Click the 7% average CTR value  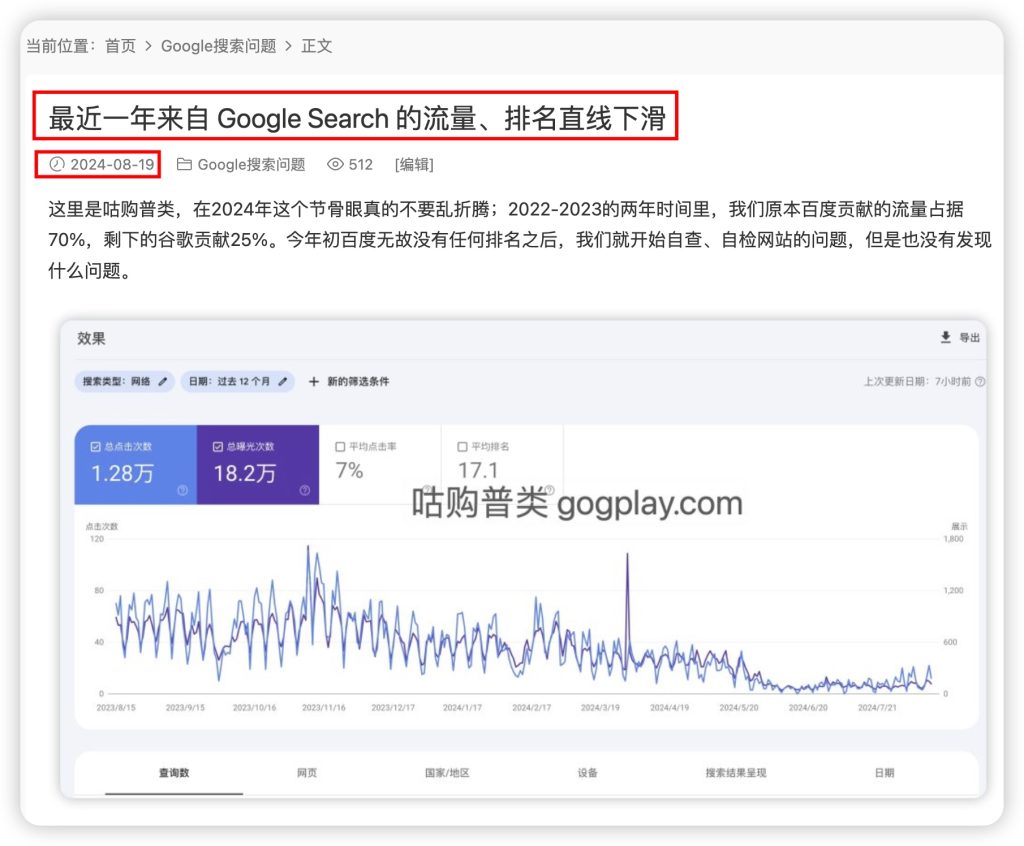(349, 470)
